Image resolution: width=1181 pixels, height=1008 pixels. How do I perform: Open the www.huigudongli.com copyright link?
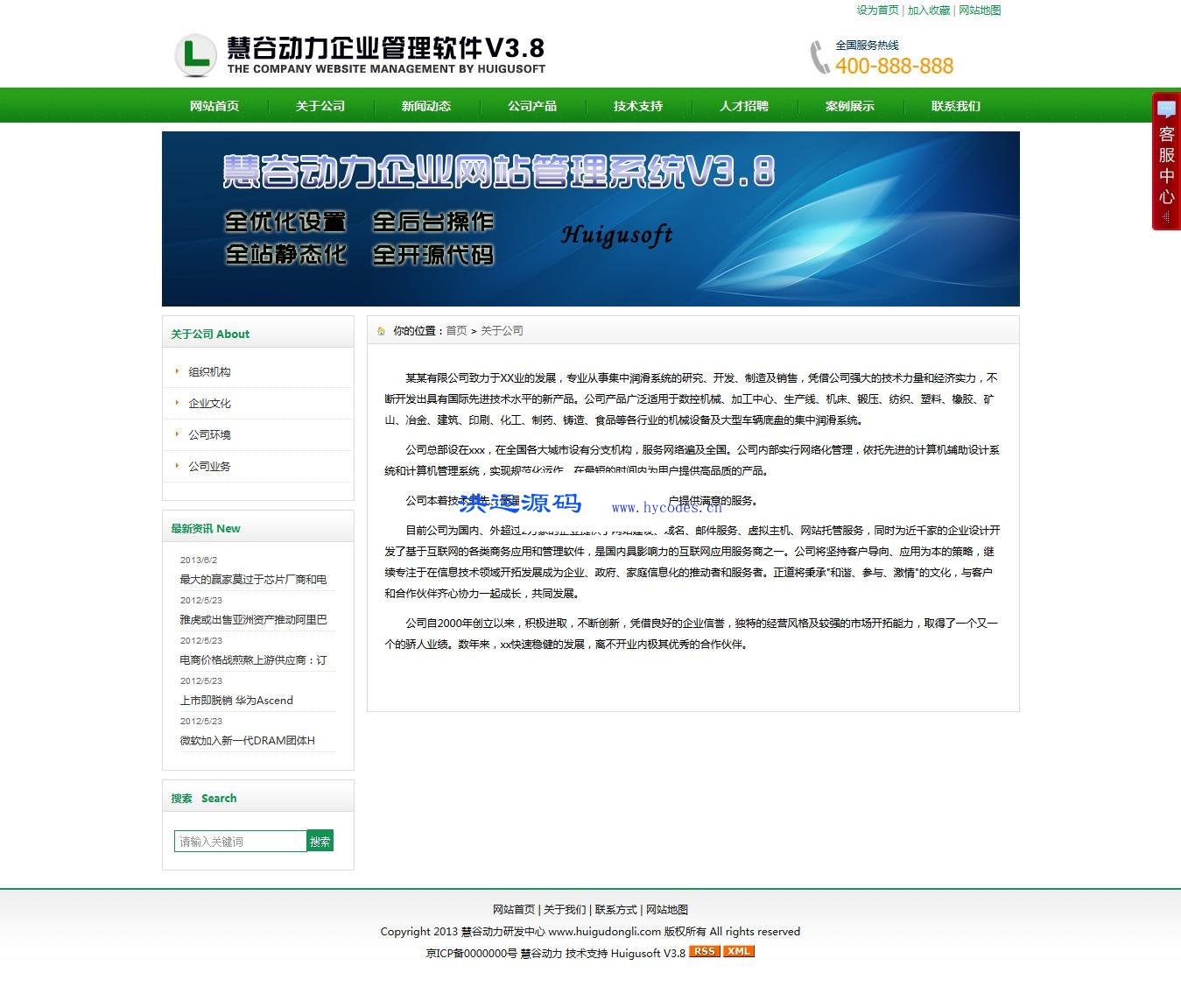(604, 931)
